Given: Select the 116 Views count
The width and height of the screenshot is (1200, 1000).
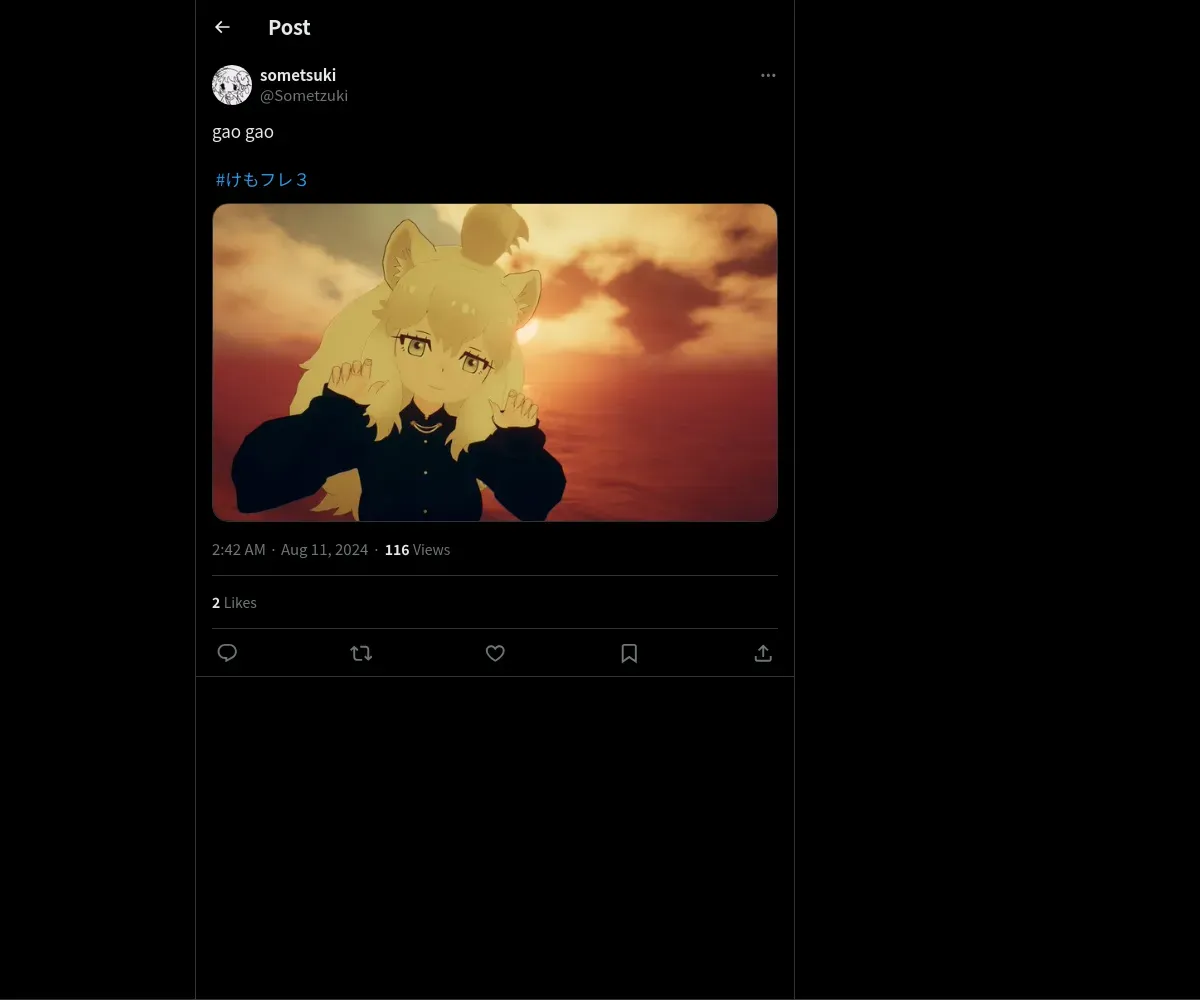Looking at the screenshot, I should tap(417, 550).
